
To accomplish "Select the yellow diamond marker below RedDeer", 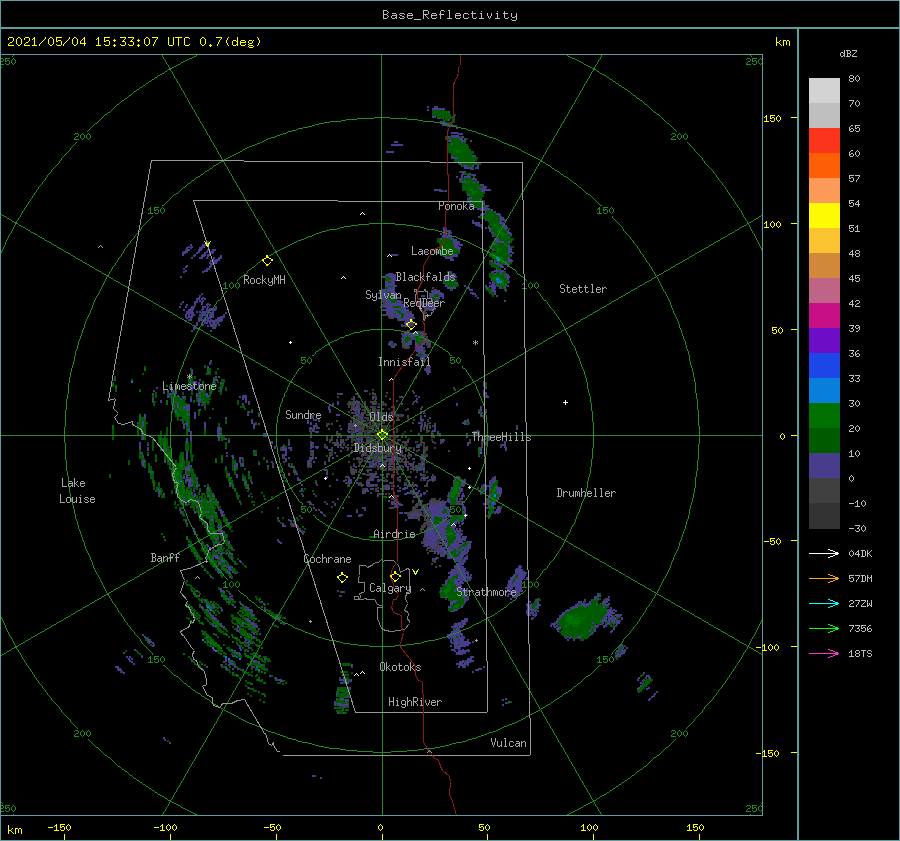I will 411,325.
